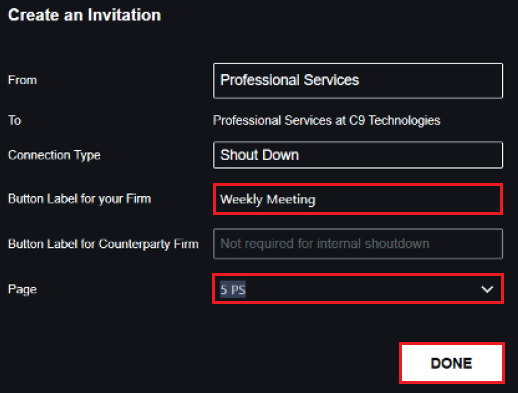Click the To label

(x=14, y=120)
